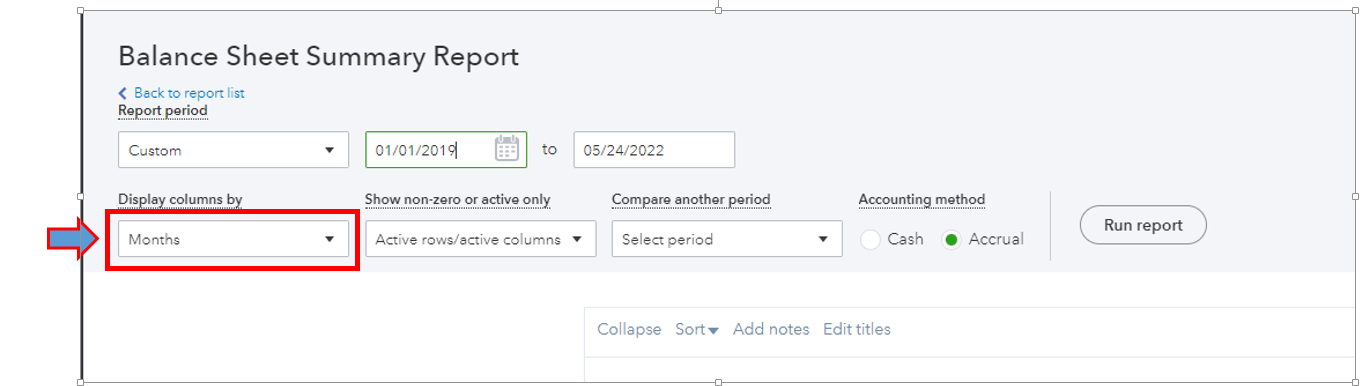
Task: Click the Compare another period label
Action: (x=691, y=199)
